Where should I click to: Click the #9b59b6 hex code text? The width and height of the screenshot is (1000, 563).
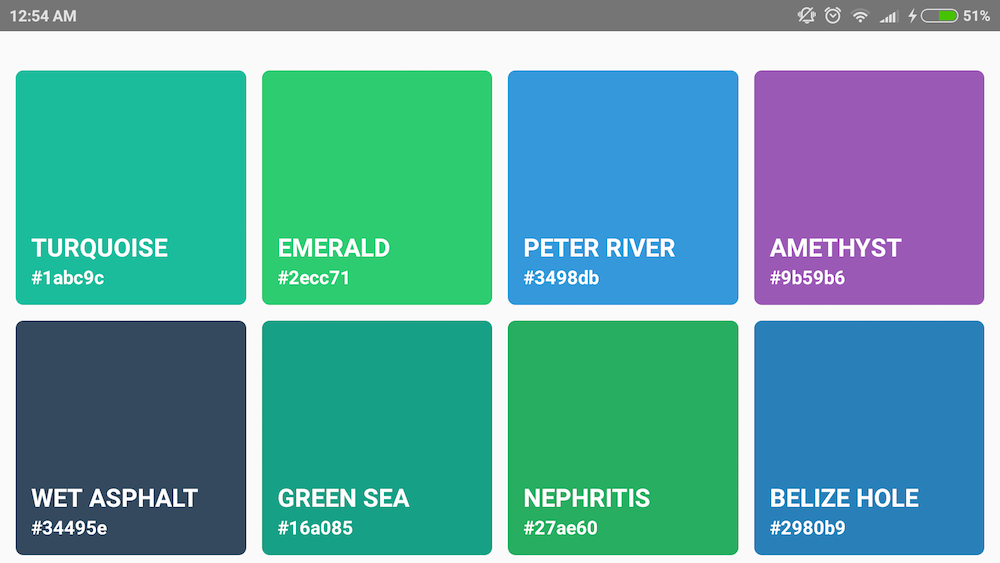click(x=807, y=278)
